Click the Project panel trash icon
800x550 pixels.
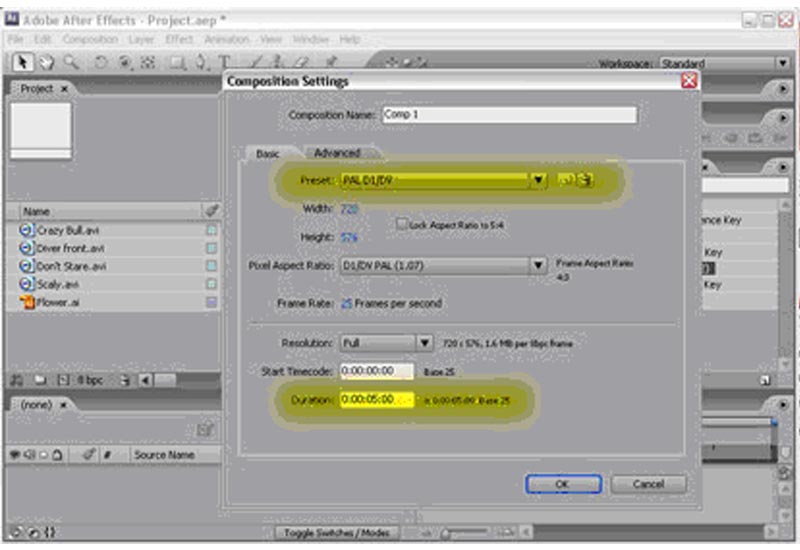124,380
